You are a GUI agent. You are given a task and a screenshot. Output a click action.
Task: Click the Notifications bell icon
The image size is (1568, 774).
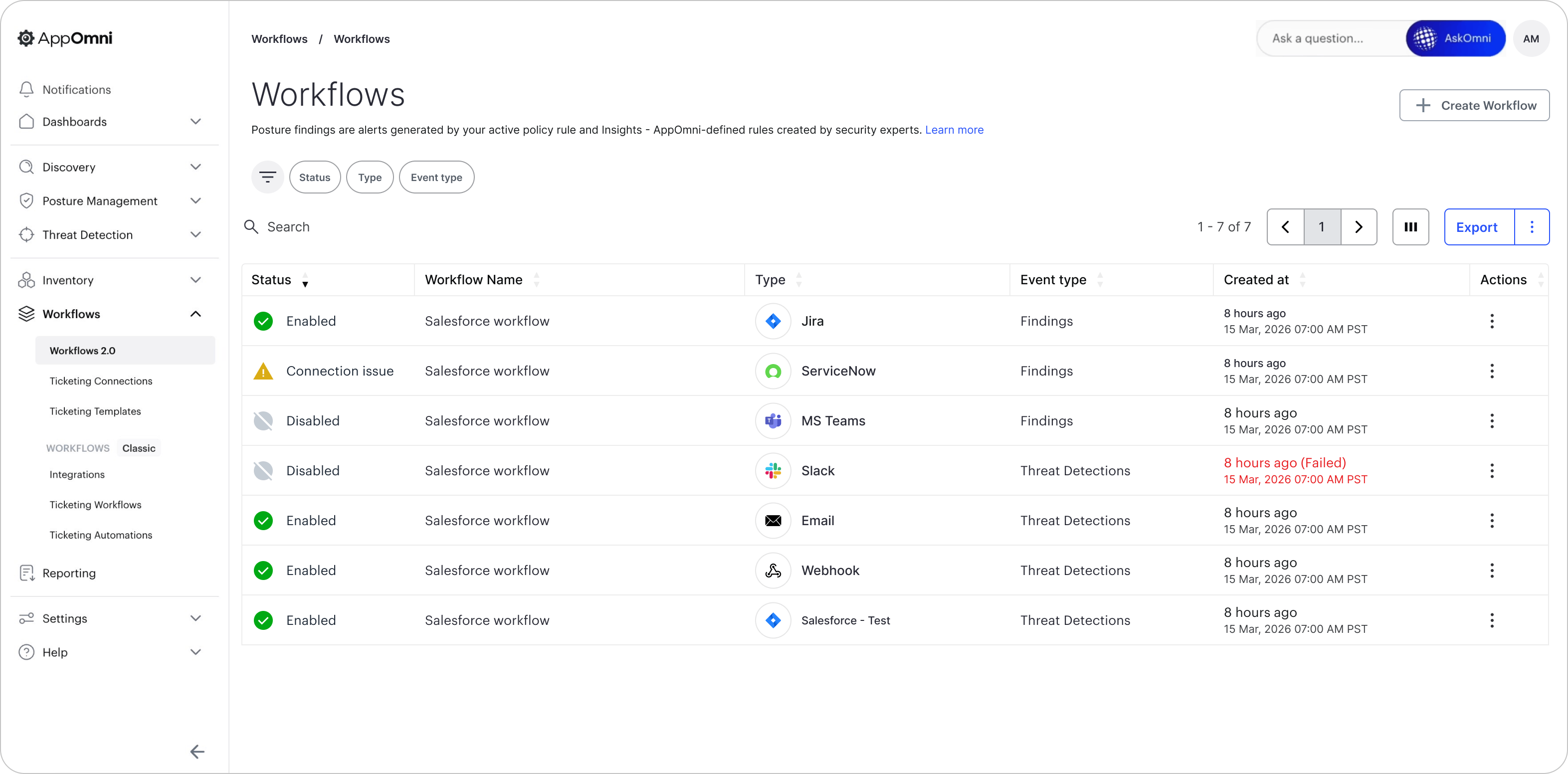pyautogui.click(x=26, y=89)
